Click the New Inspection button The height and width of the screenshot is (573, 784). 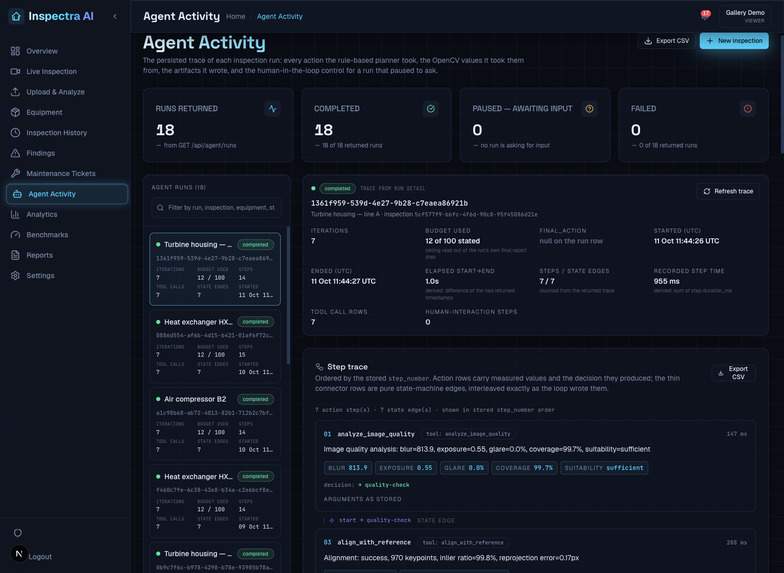point(734,40)
